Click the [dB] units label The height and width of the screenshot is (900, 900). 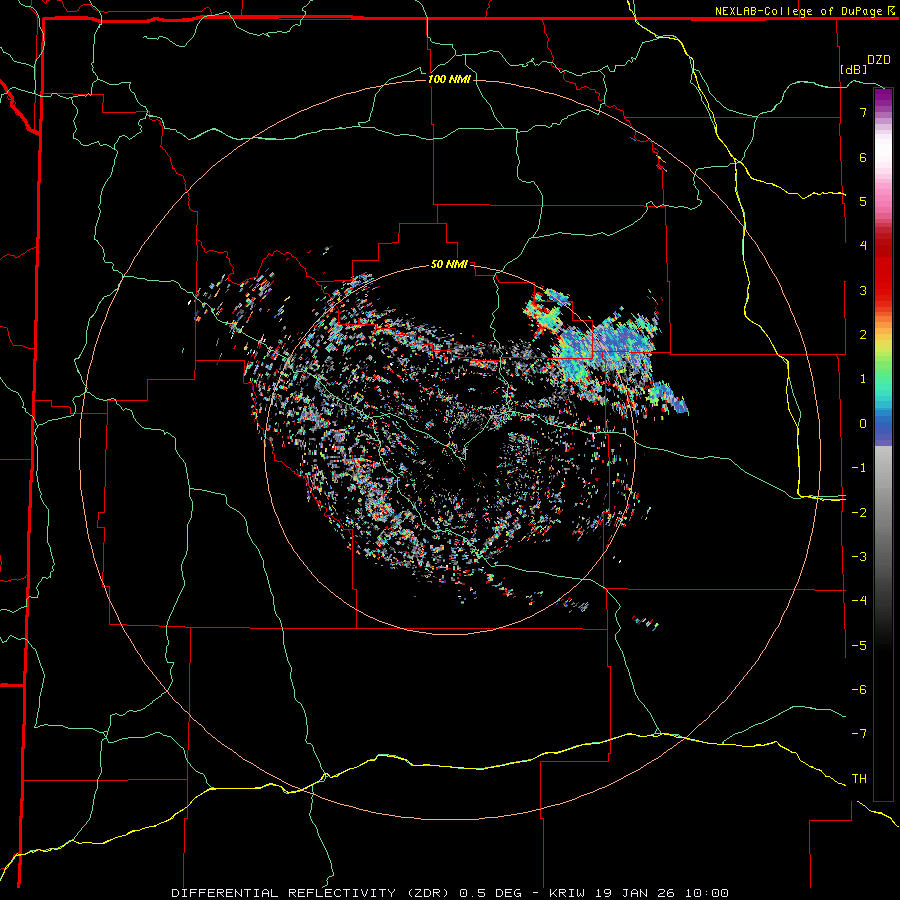point(854,69)
